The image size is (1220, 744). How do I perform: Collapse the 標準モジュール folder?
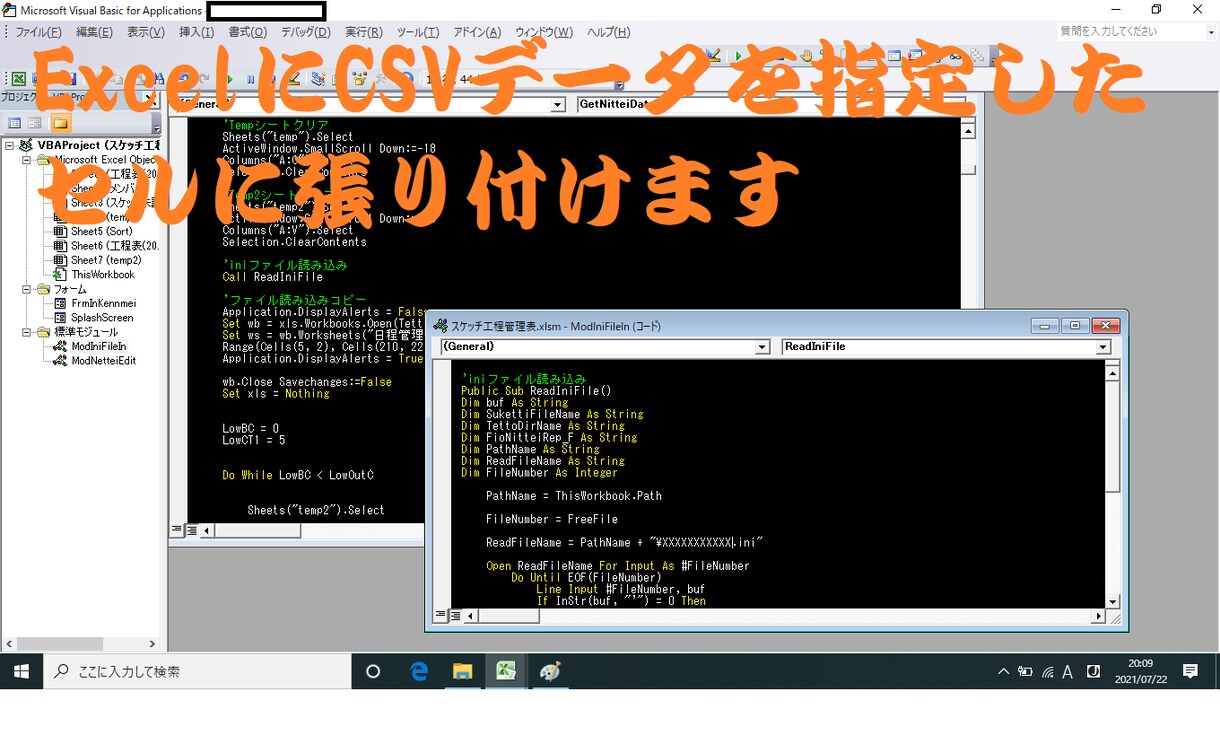(27, 332)
